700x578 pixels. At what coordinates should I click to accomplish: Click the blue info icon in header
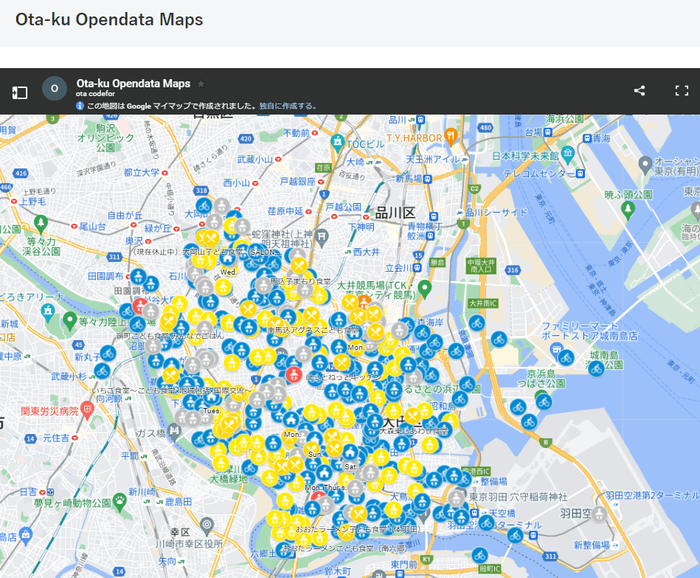coord(80,105)
